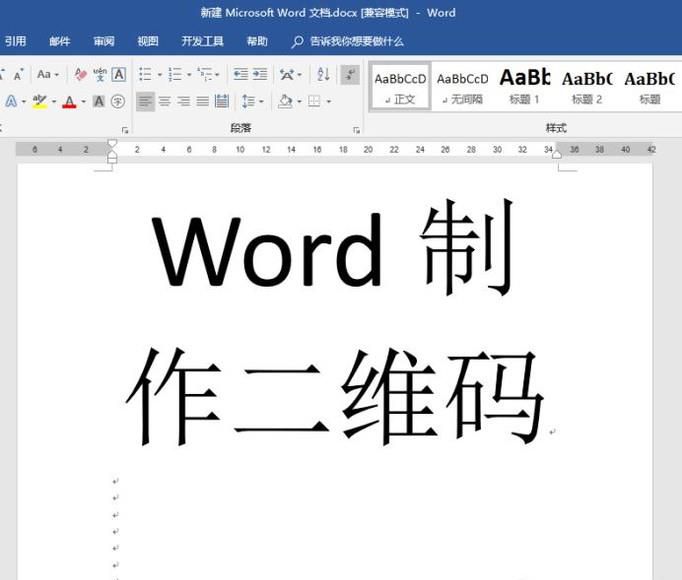Expand line spacing dropdown arrow
This screenshot has width=682, height=580.
tap(261, 102)
